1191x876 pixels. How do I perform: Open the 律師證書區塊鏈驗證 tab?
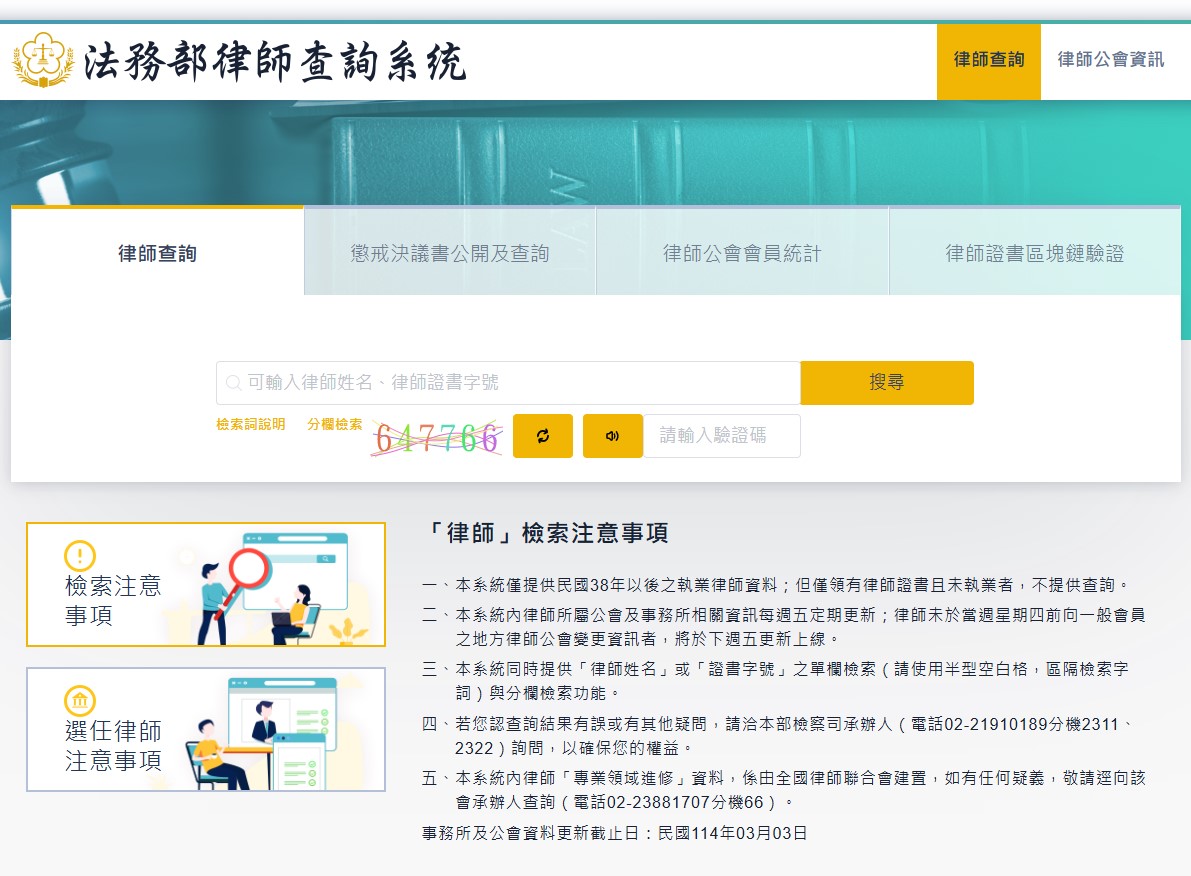pos(1034,253)
